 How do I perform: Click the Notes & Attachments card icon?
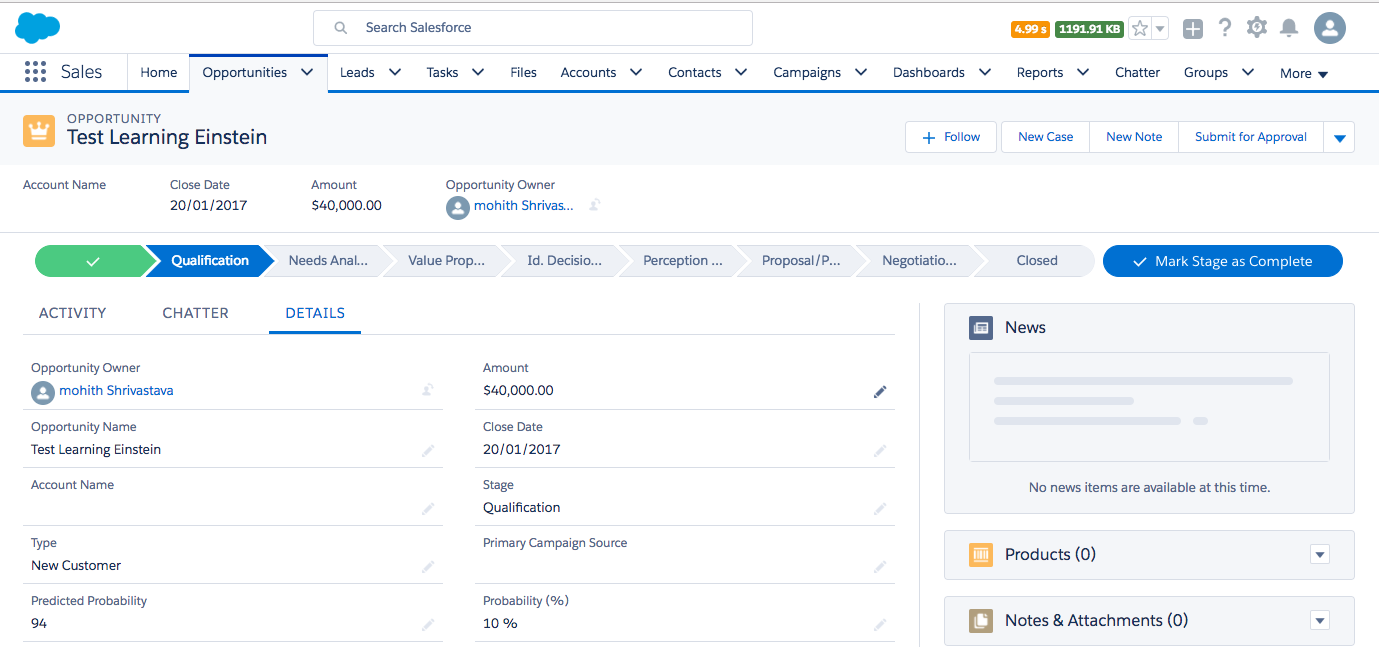[x=981, y=621]
